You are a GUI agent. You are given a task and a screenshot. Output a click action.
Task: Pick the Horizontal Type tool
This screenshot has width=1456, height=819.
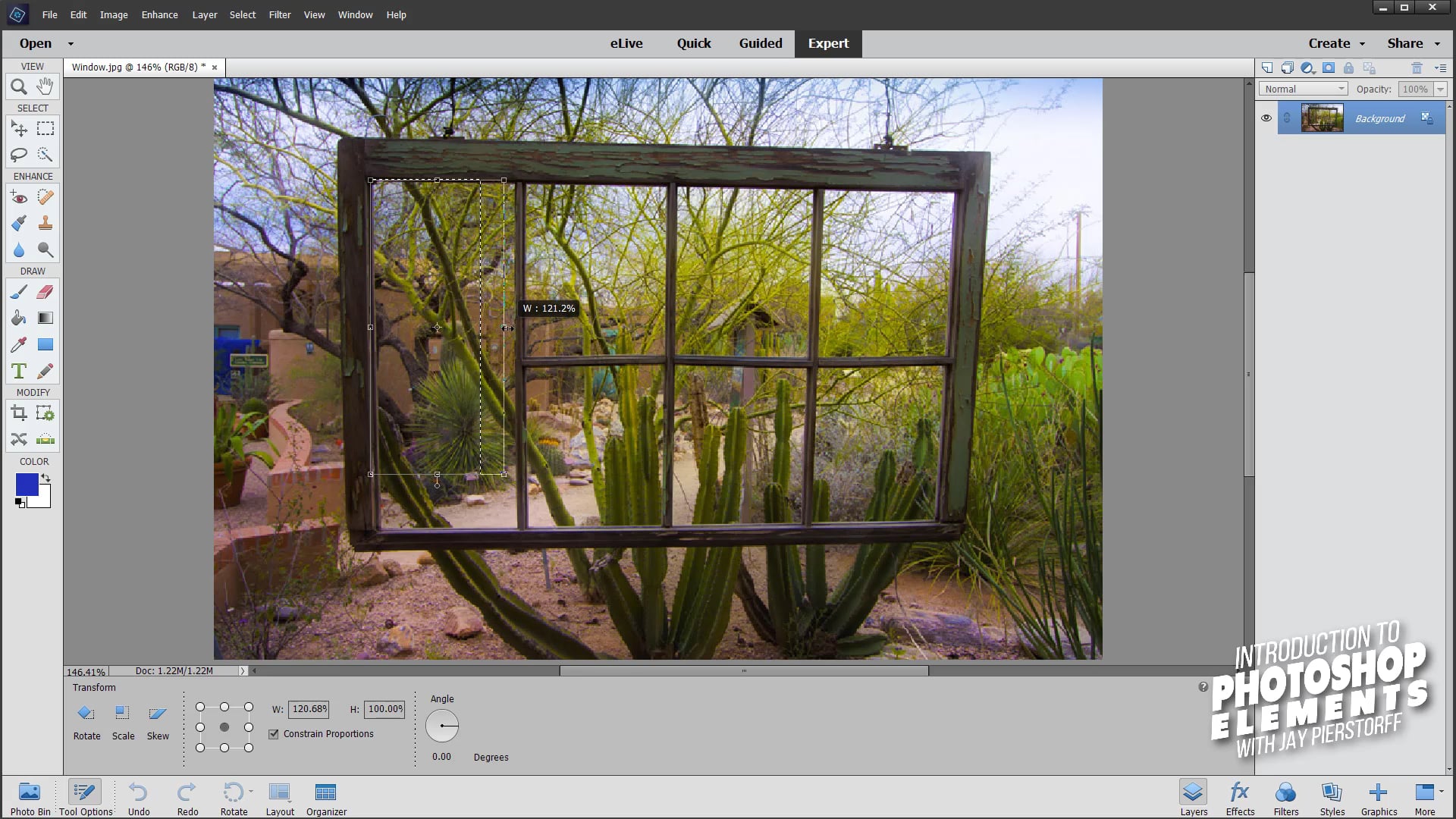[x=19, y=372]
